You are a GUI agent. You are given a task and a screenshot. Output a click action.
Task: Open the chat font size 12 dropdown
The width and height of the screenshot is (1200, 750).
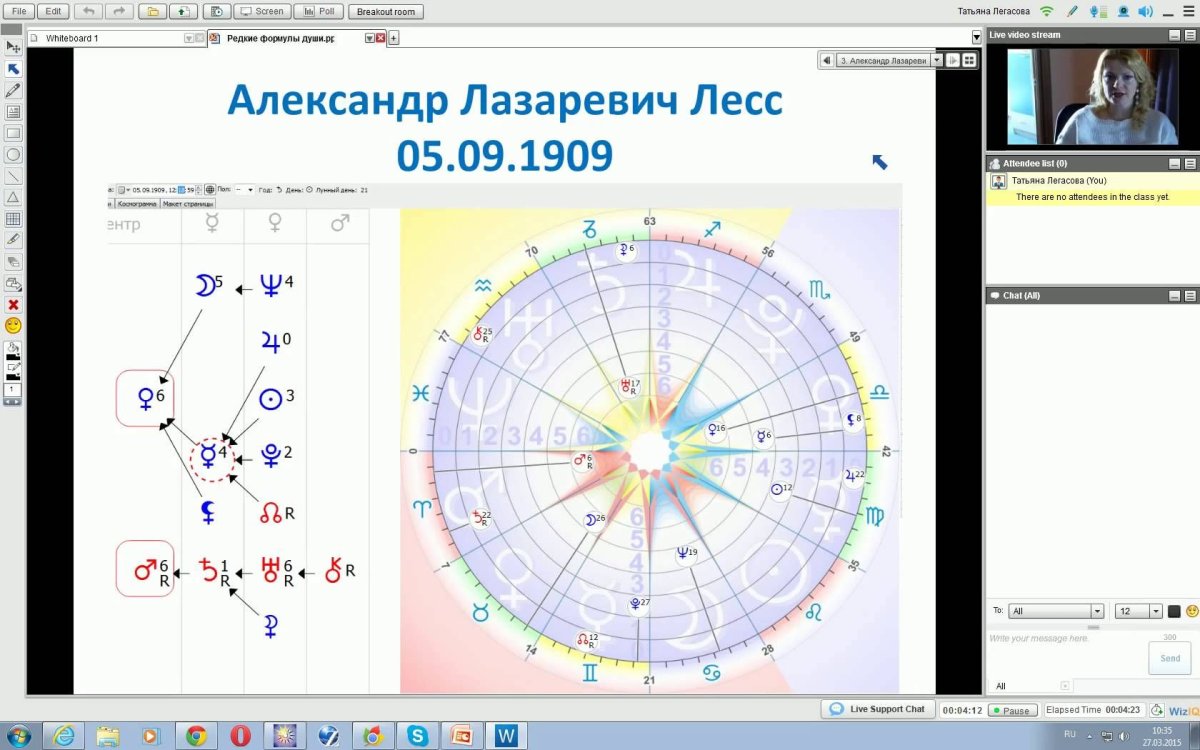1138,610
